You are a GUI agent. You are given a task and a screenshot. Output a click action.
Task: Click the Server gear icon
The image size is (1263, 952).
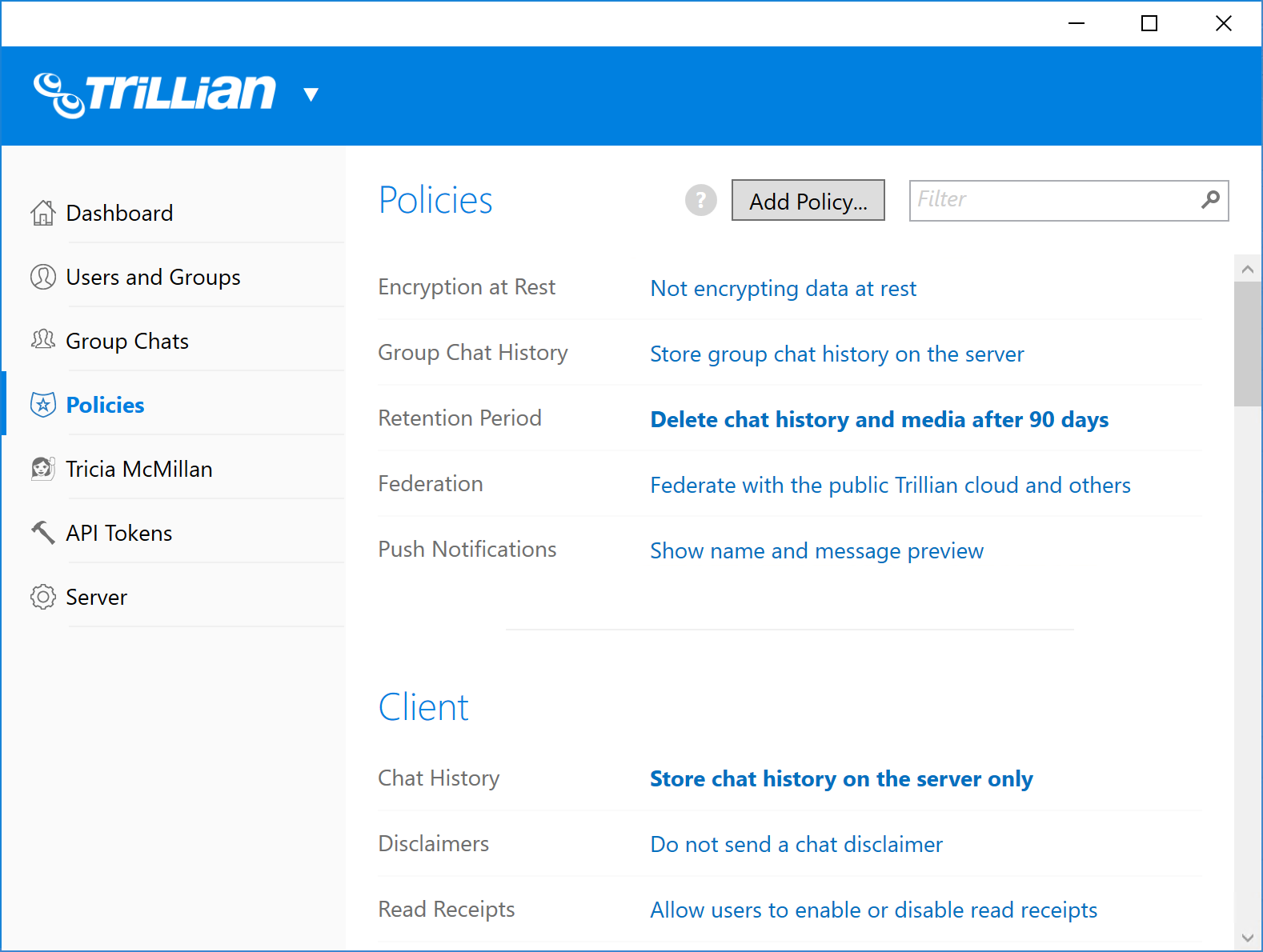click(43, 597)
